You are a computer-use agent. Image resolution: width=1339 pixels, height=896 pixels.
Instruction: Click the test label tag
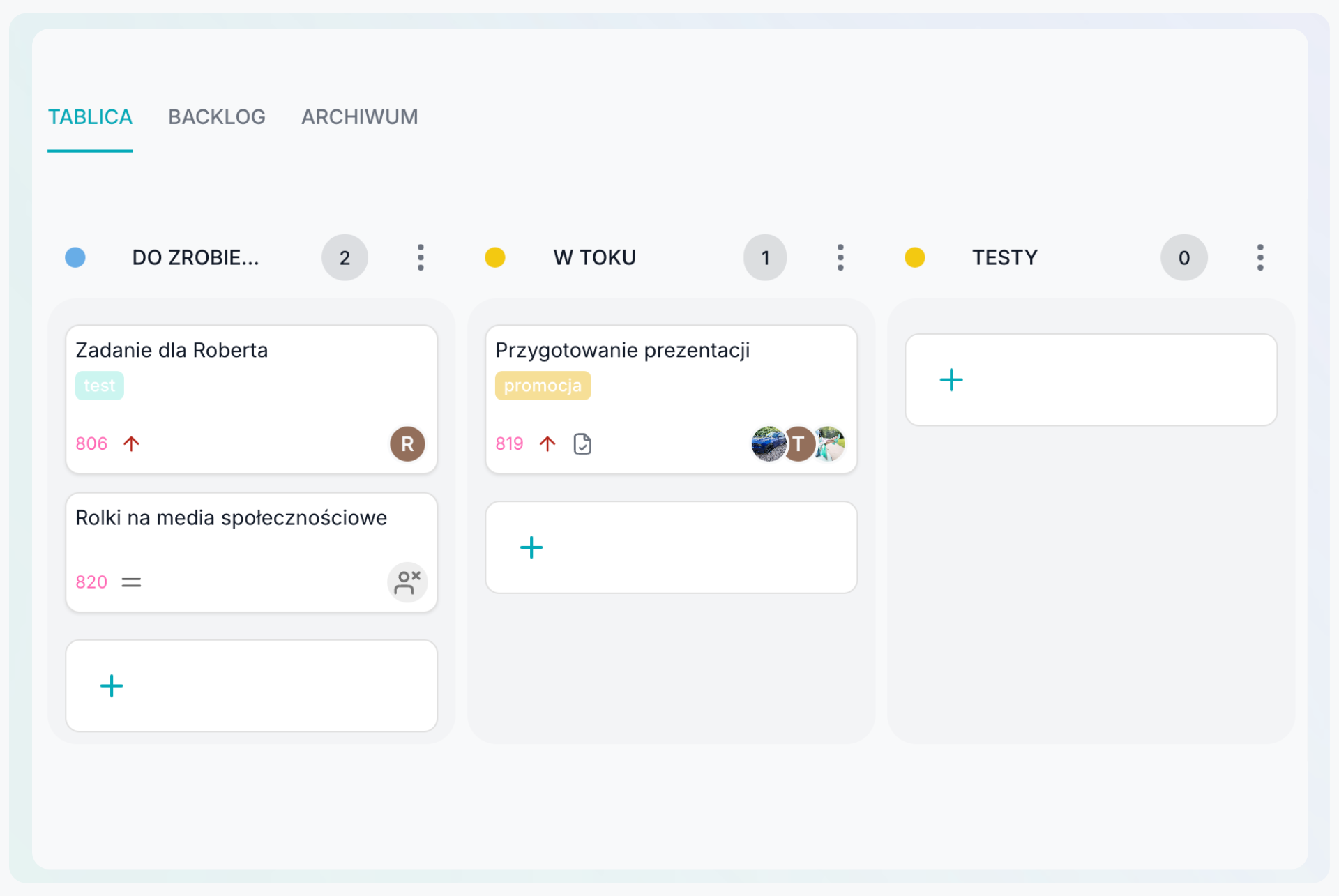coord(99,386)
